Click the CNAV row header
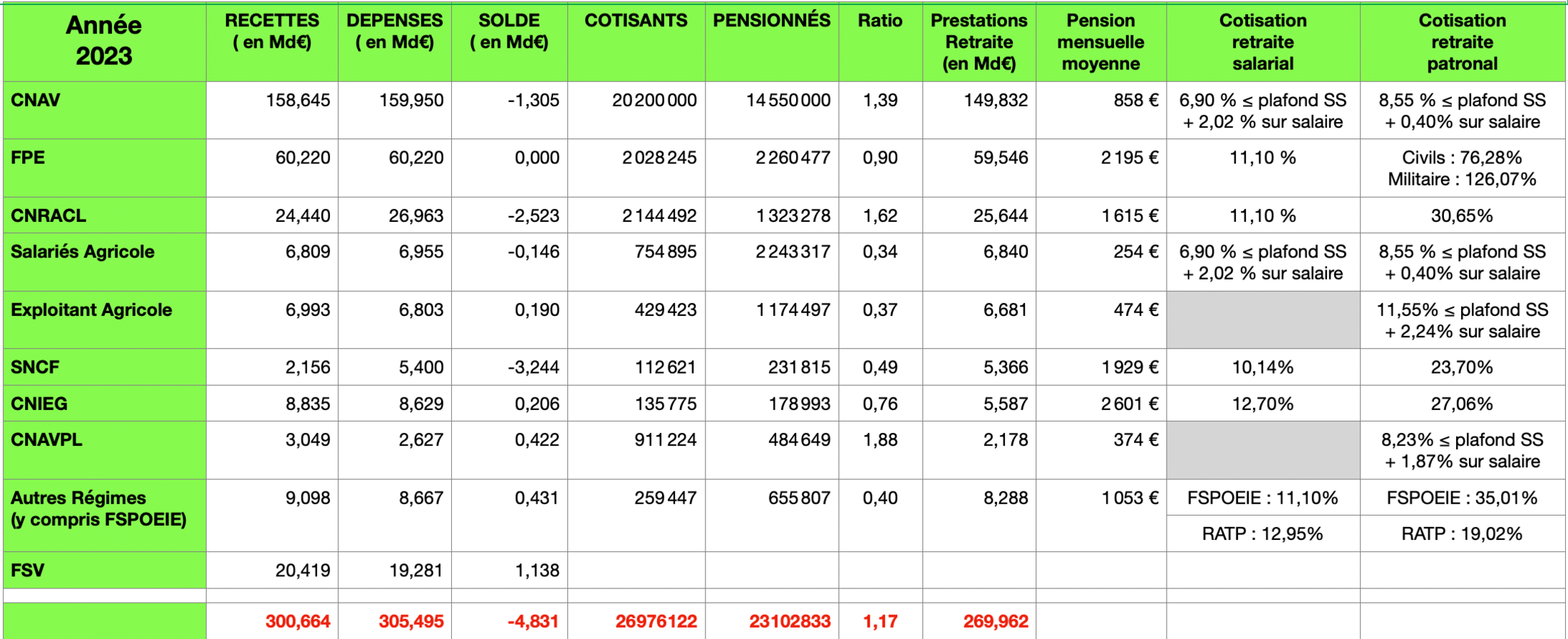The height and width of the screenshot is (639, 1568). point(36,101)
